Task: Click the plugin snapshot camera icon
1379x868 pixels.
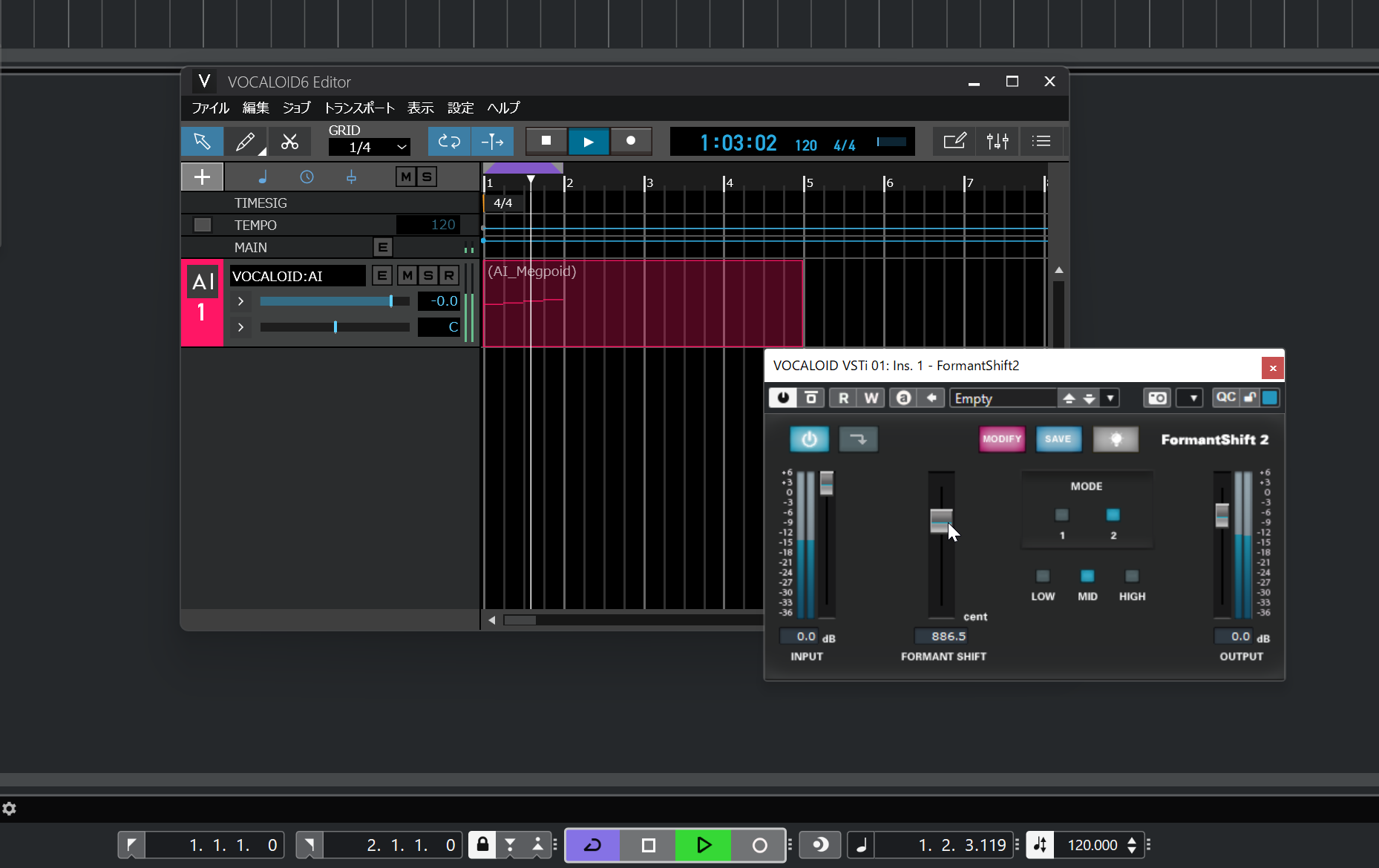Action: [1157, 398]
